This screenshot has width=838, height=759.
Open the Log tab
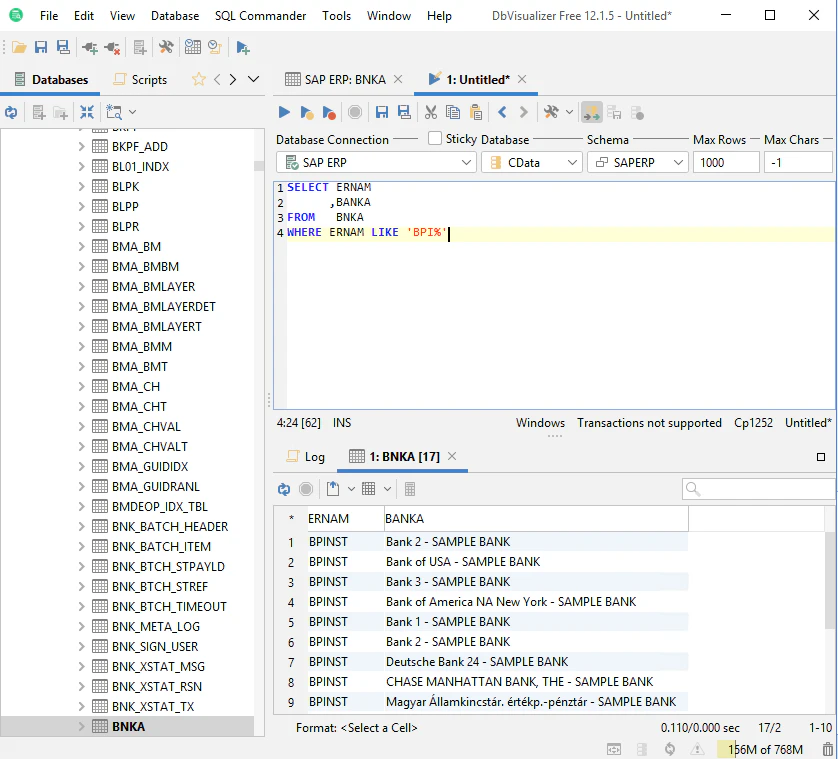pos(306,457)
